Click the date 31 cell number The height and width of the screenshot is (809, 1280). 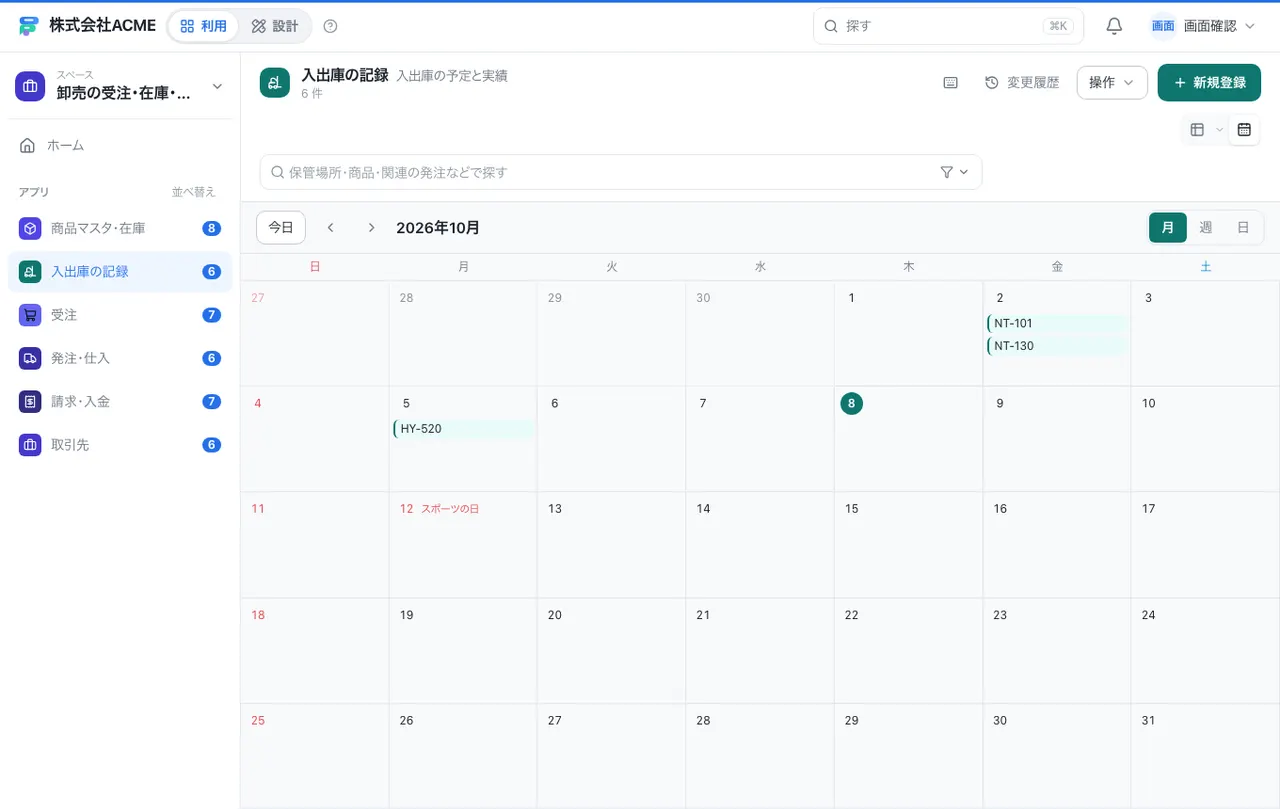[1148, 721]
